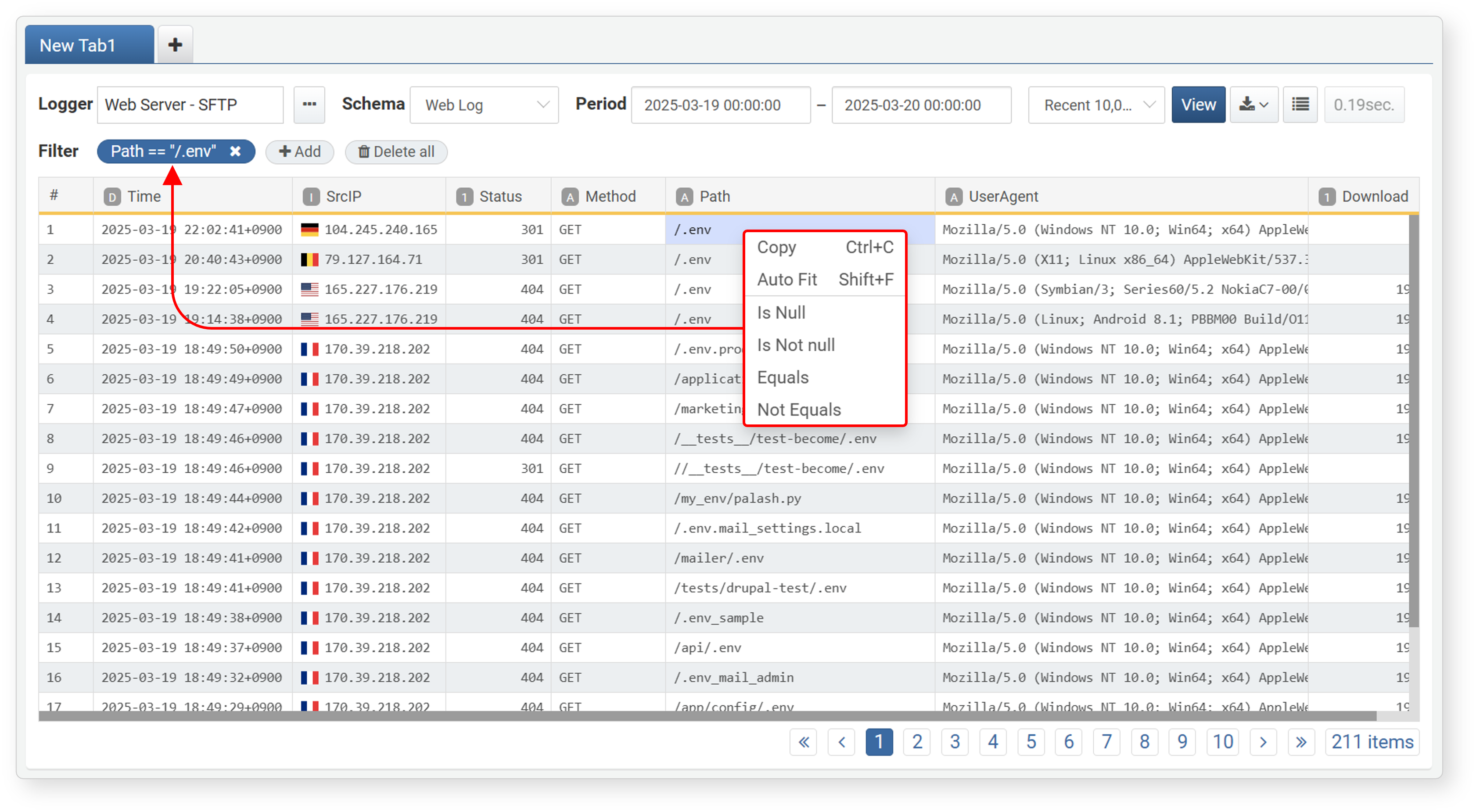Image resolution: width=1476 pixels, height=812 pixels.
Task: Open the Recent 10,0... range dropdown
Action: [1096, 105]
